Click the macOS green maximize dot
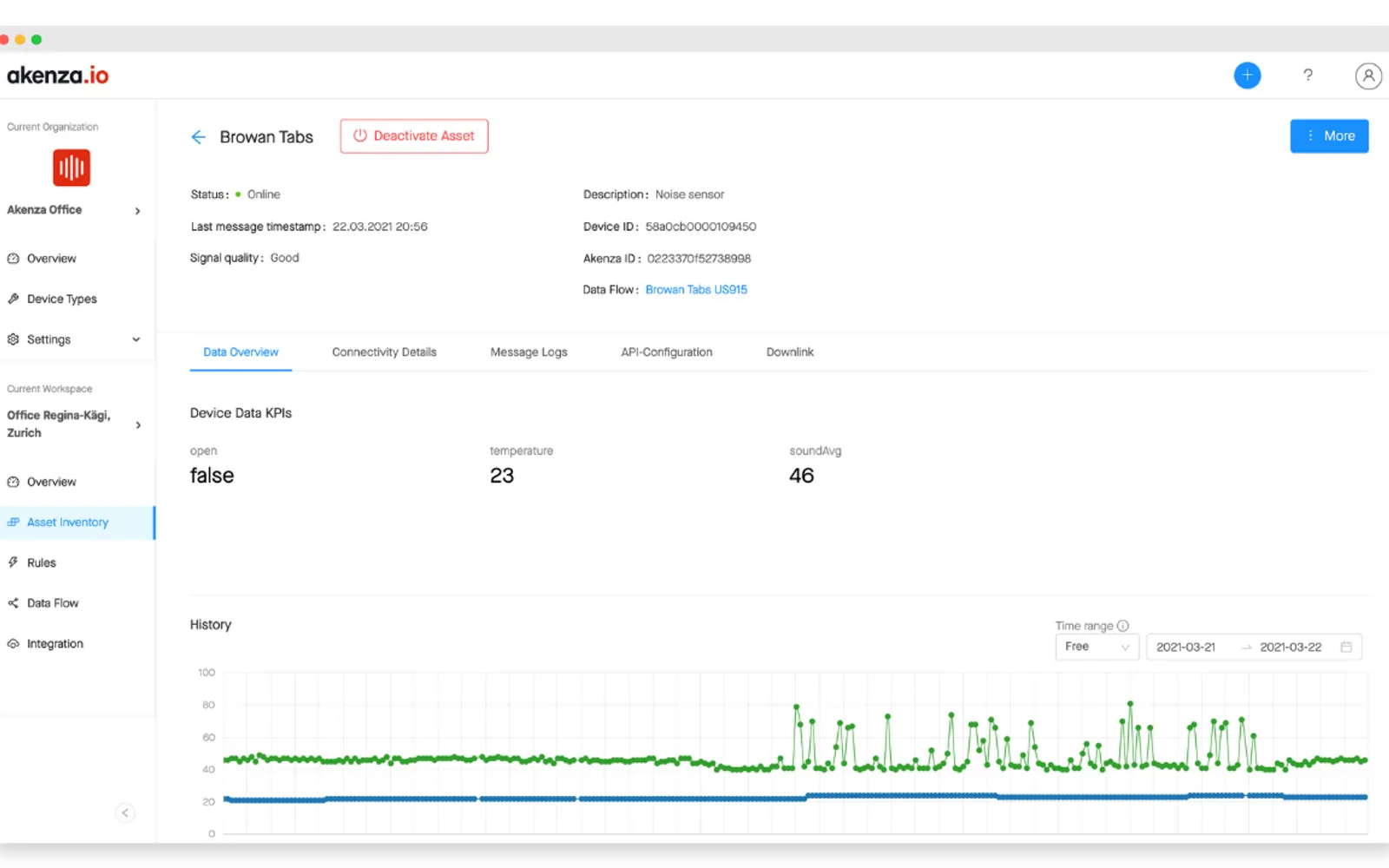The width and height of the screenshot is (1389, 868). point(36,39)
